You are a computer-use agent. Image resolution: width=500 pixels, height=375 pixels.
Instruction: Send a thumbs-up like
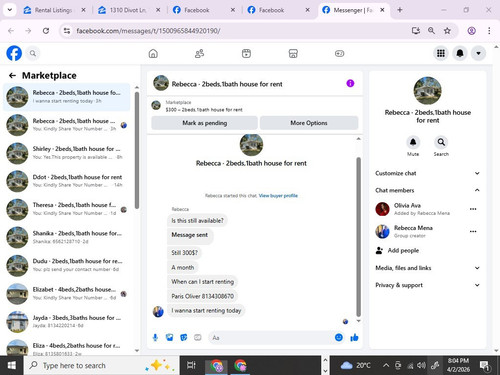tap(354, 338)
